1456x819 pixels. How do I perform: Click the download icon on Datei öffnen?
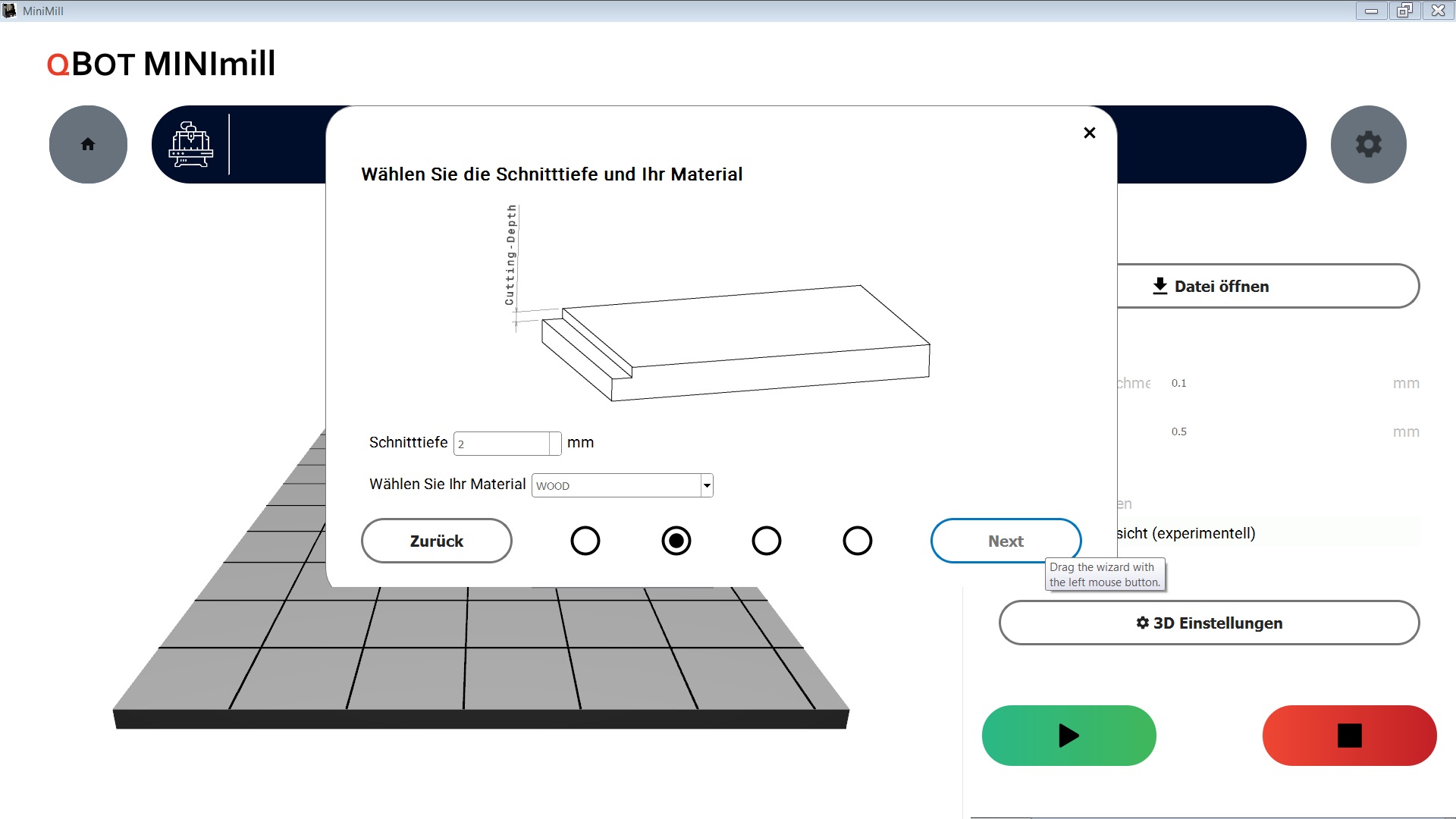1159,286
